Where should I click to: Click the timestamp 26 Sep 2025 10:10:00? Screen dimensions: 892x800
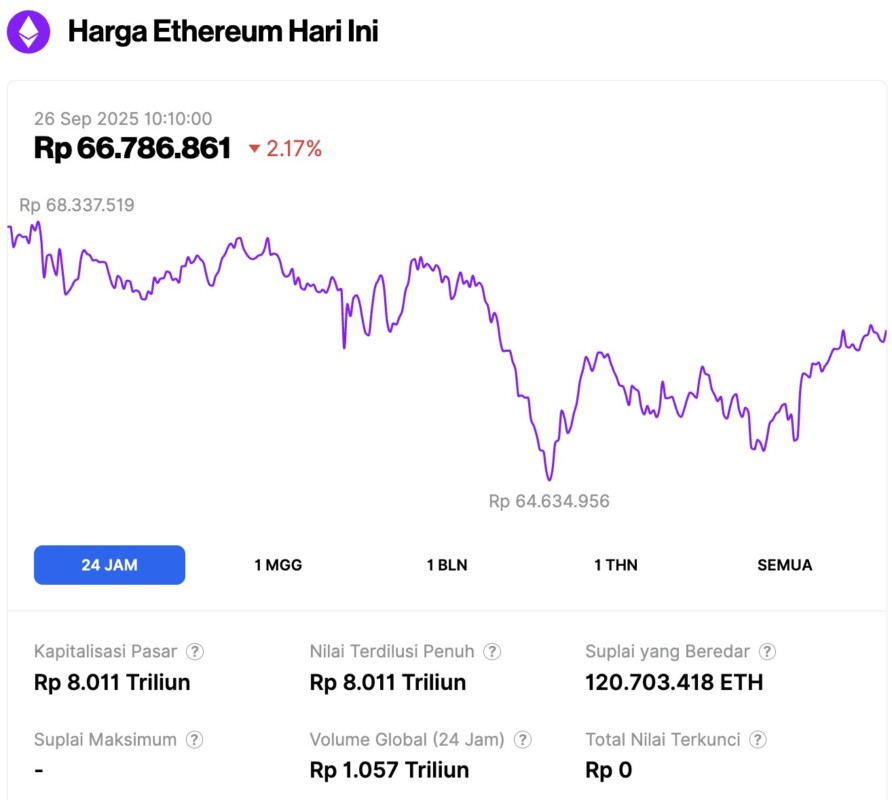(x=123, y=118)
